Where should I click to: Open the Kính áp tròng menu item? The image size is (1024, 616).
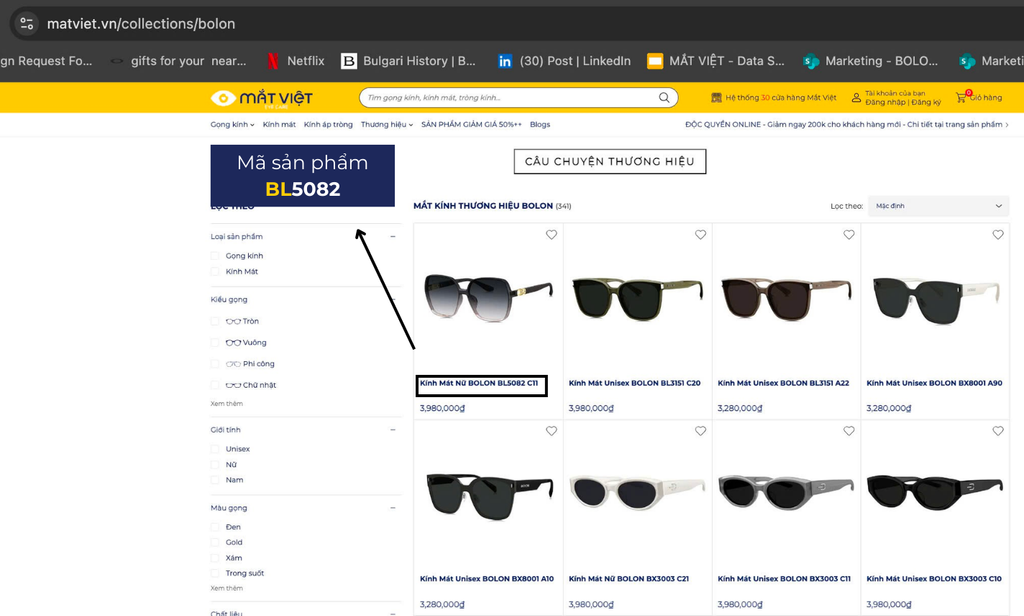[328, 124]
